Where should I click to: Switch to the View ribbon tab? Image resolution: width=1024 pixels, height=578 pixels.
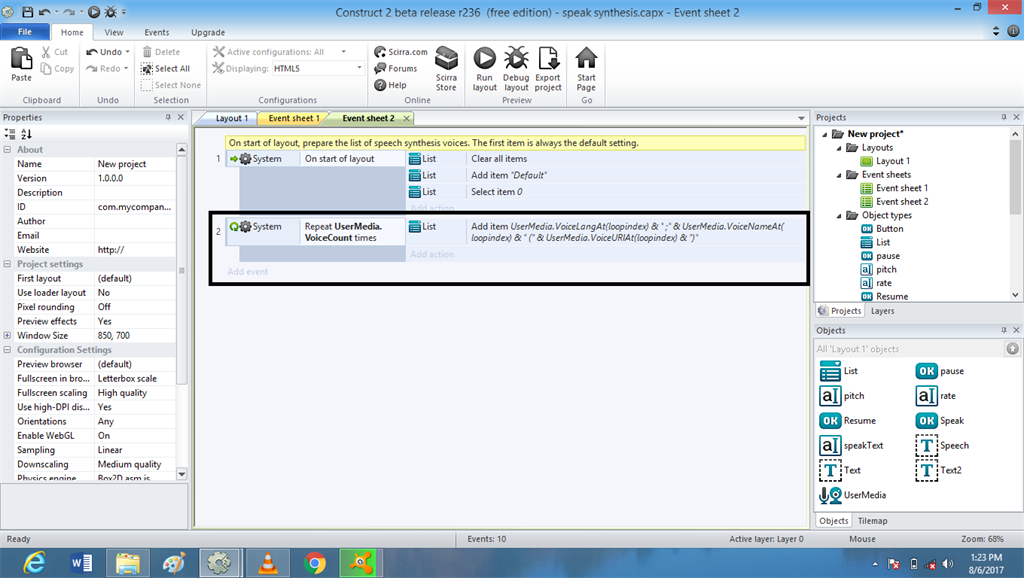[x=114, y=32]
